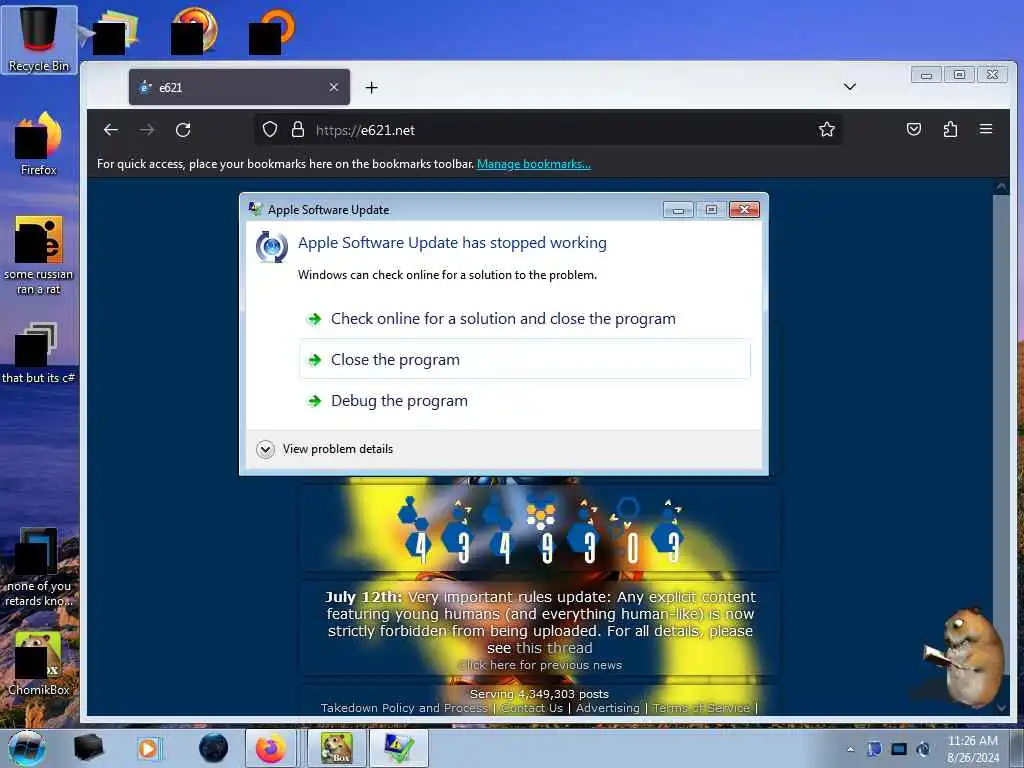The width and height of the screenshot is (1024, 768).
Task: Open the 'none of you' desktop icon
Action: (39, 567)
